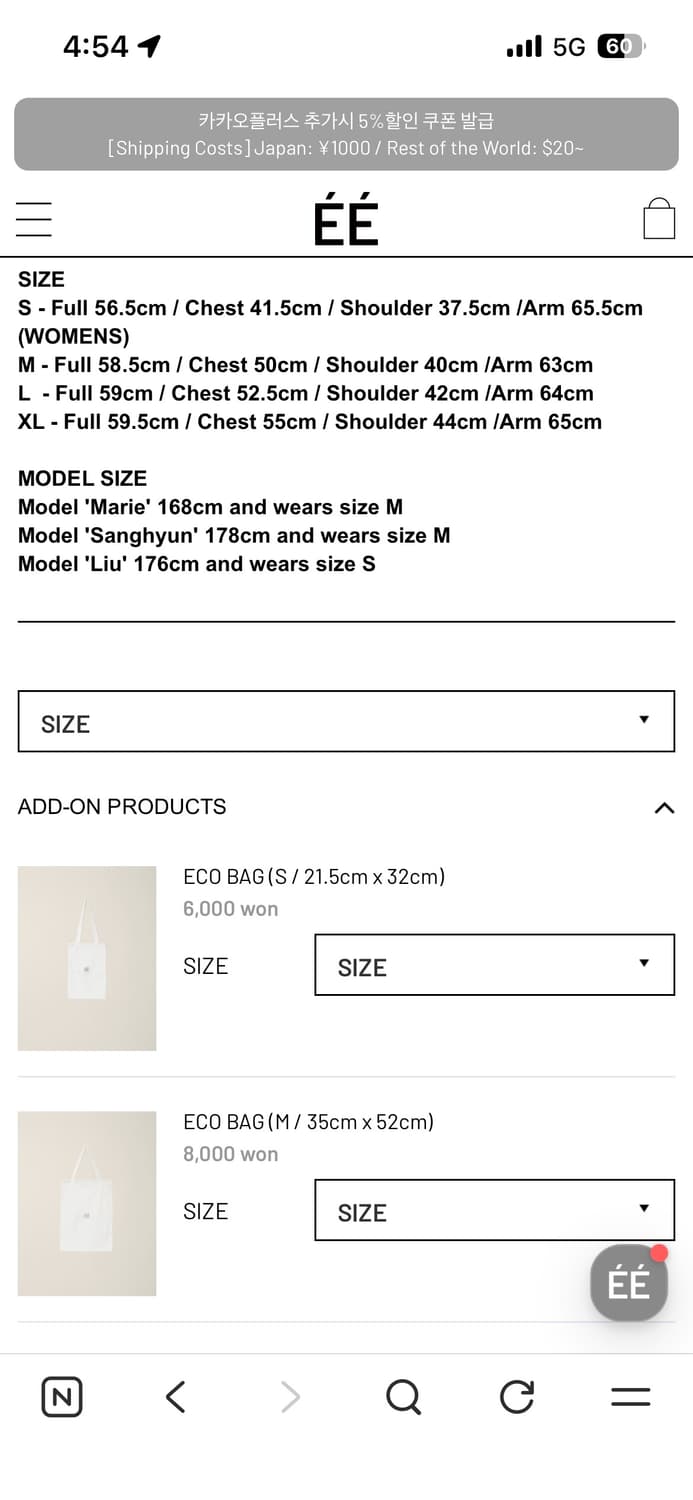Tap the ECO BAG S product thumbnail
The image size is (693, 1500).
[87, 958]
